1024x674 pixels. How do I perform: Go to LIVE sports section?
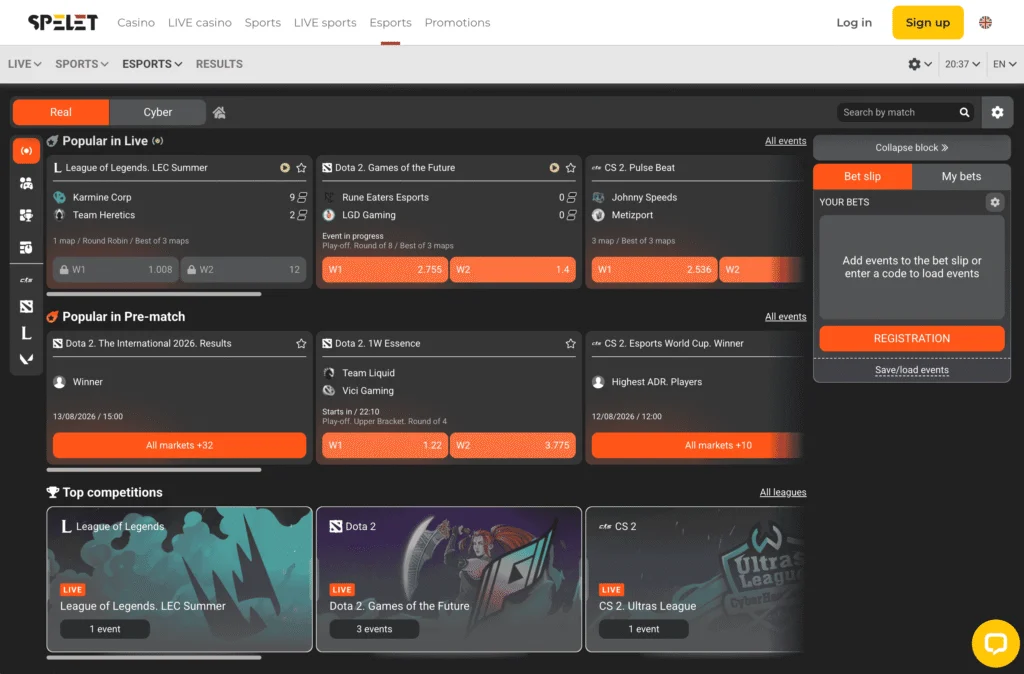point(325,22)
